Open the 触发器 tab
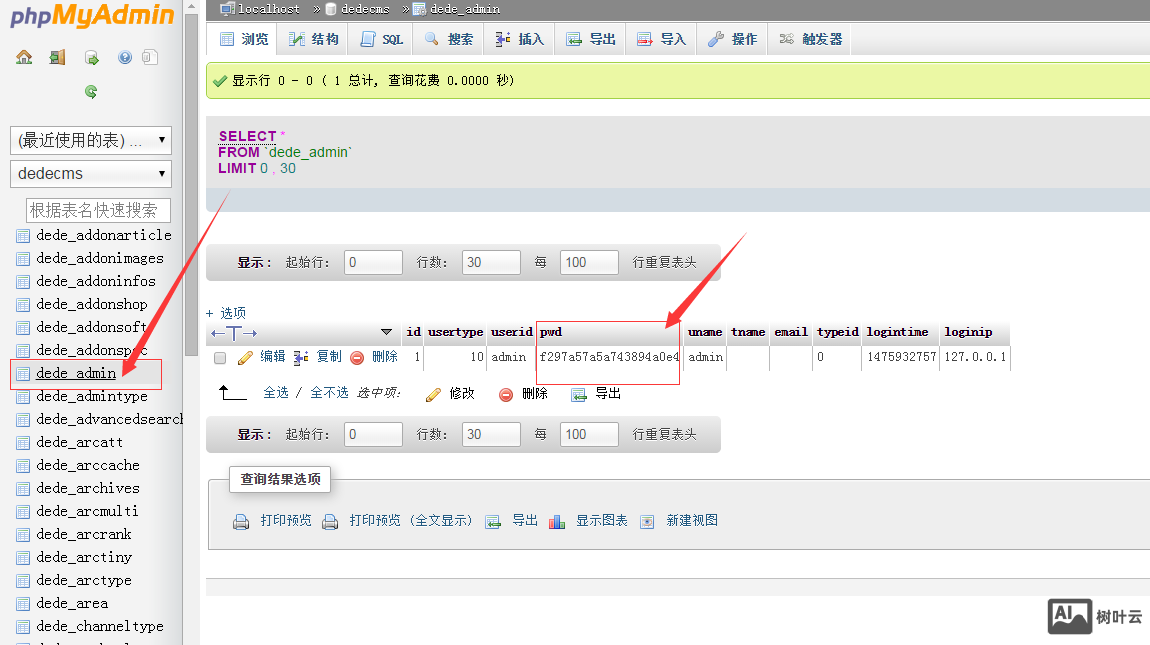This screenshot has height=645, width=1150. pyautogui.click(x=810, y=39)
